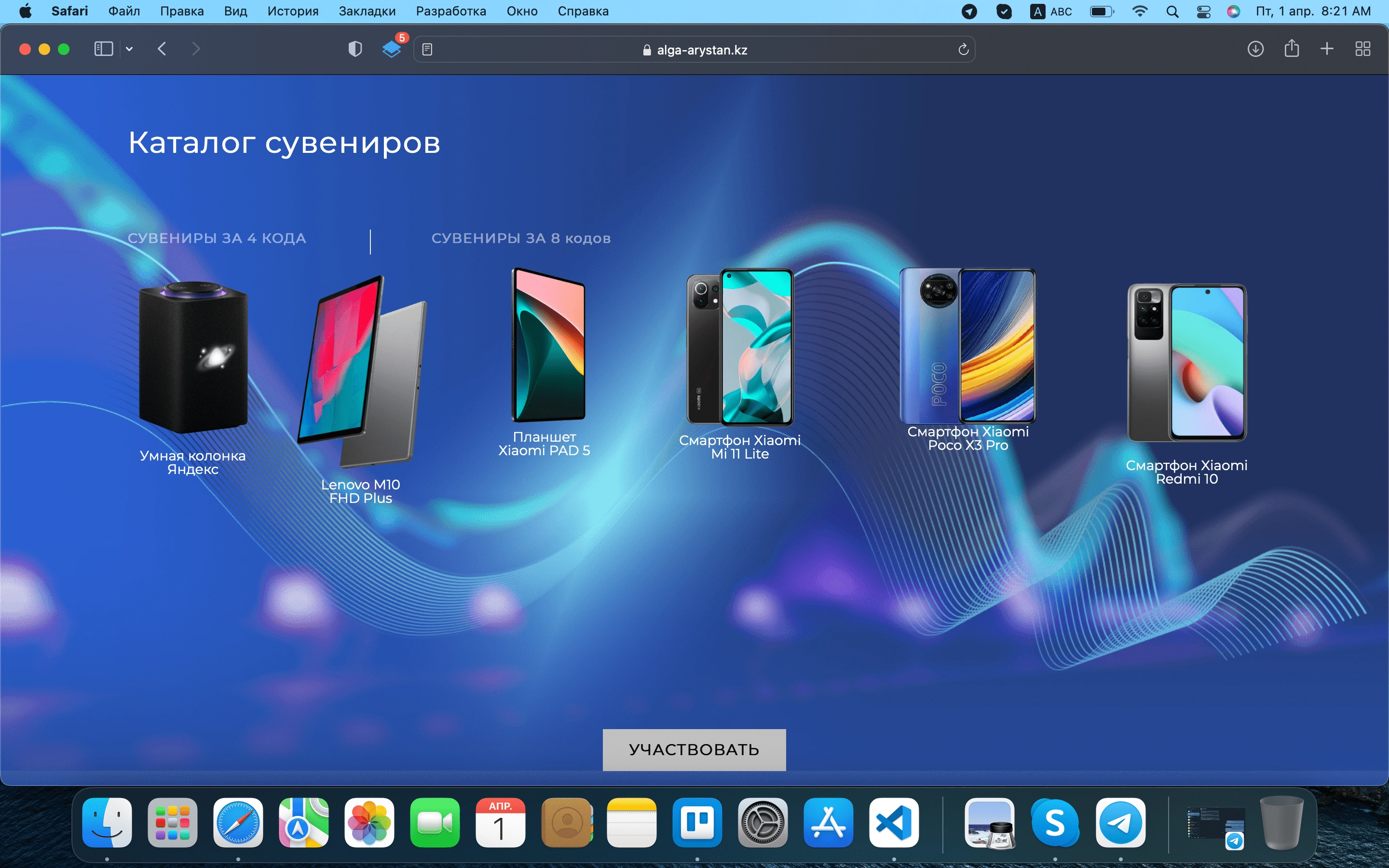Viewport: 1389px width, 868px height.
Task: Show the tab overview grid
Action: (x=1362, y=49)
